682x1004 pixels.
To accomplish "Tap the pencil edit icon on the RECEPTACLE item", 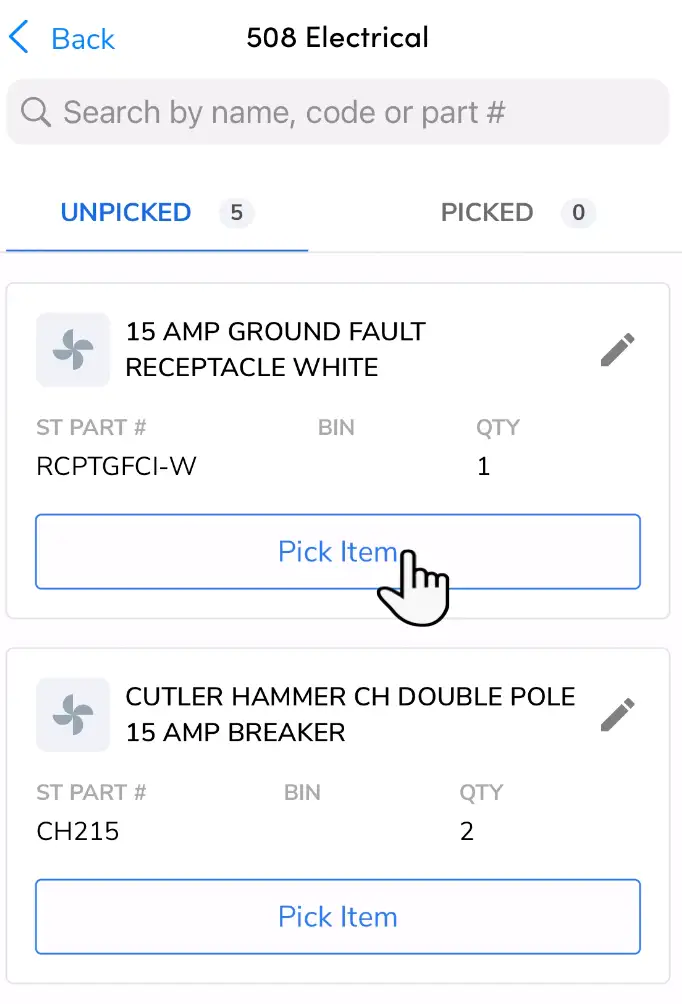I will pyautogui.click(x=618, y=349).
